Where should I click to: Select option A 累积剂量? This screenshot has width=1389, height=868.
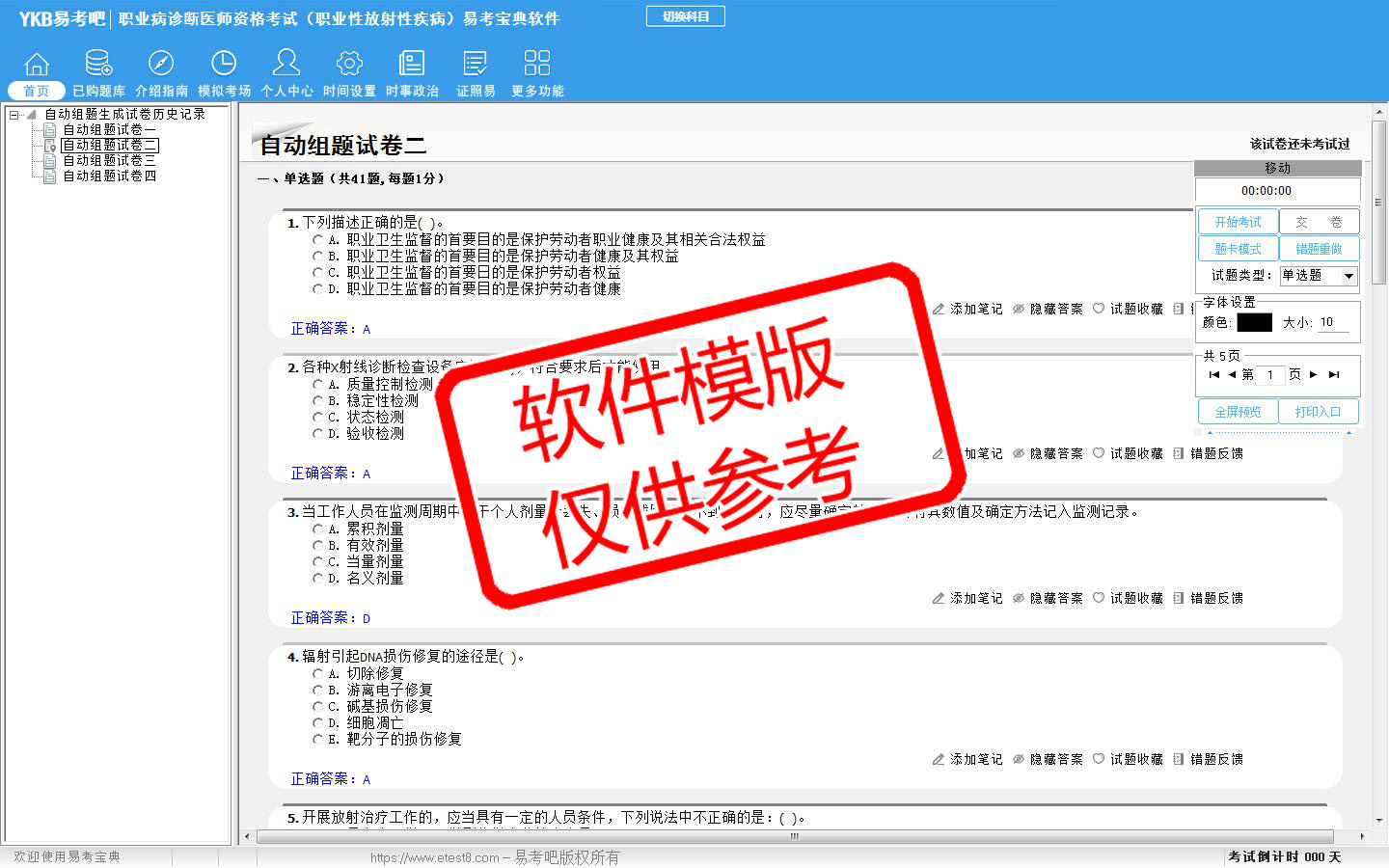(x=317, y=529)
